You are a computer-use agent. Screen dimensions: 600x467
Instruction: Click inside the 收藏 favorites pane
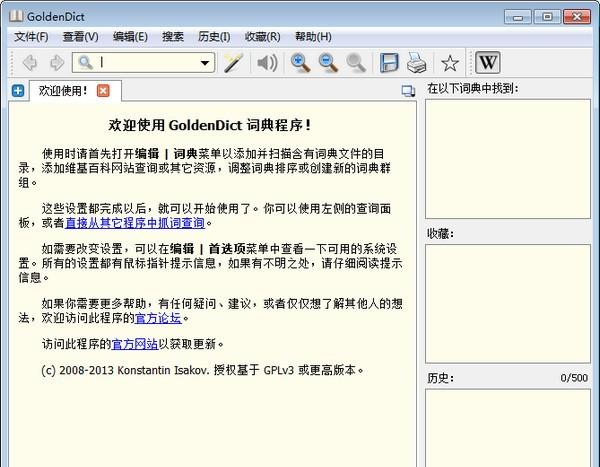(508, 304)
